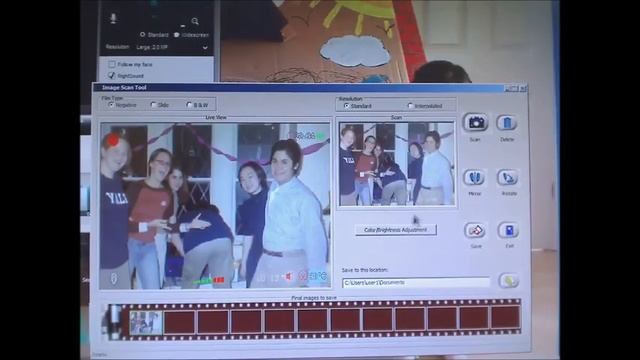Screen dimensions: 640x360
Task: Open Color/Brightness Adjustment
Action: click(396, 230)
